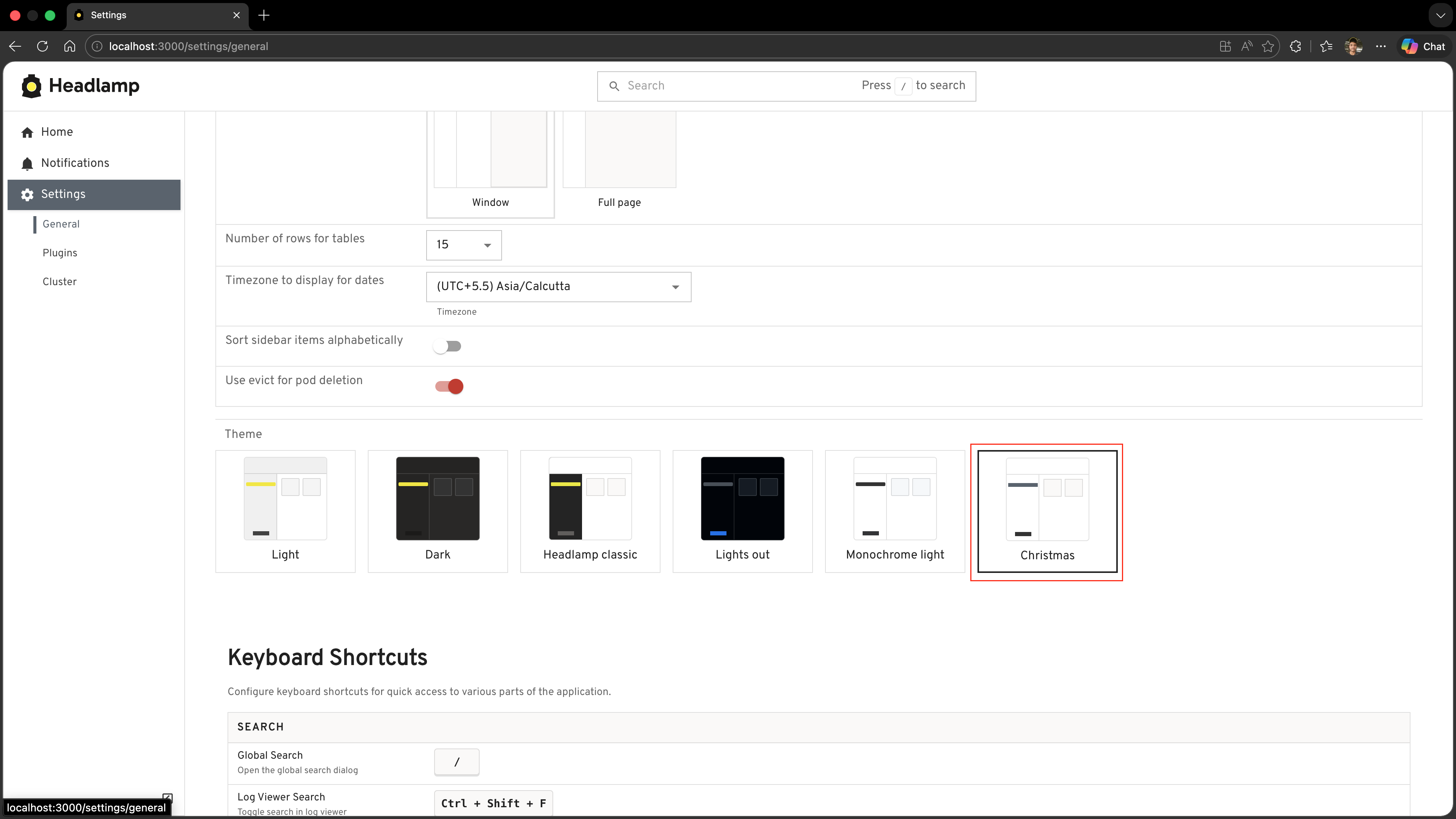Open Copilot Chat icon

tap(1423, 46)
